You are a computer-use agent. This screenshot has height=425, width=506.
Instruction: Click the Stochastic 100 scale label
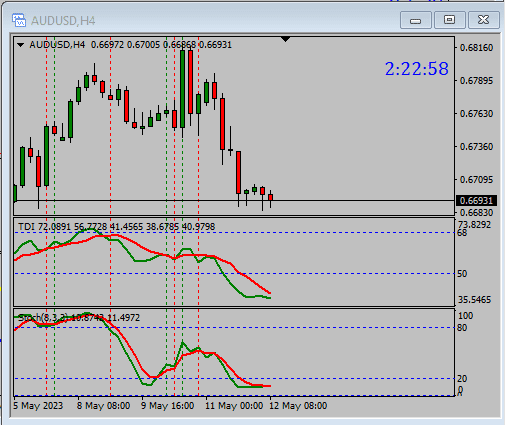pos(466,316)
